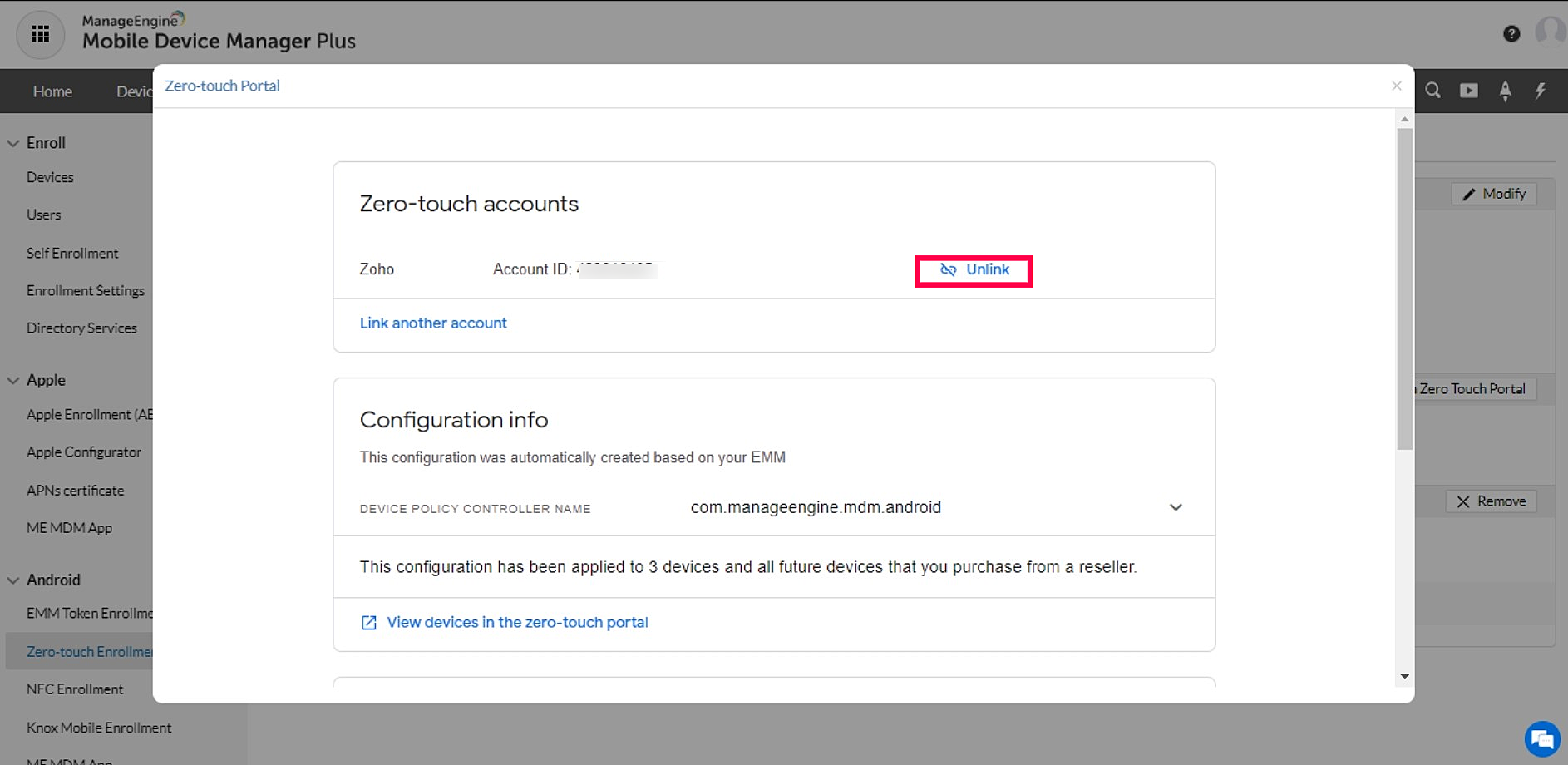Click the Configuration info heading
Screen dimensions: 1568x765
tap(454, 420)
